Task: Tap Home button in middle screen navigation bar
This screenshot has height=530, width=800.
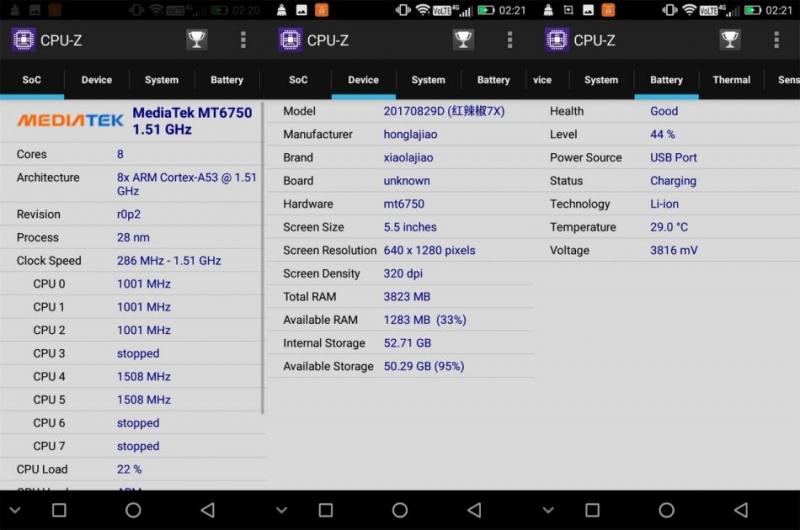Action: [400, 510]
